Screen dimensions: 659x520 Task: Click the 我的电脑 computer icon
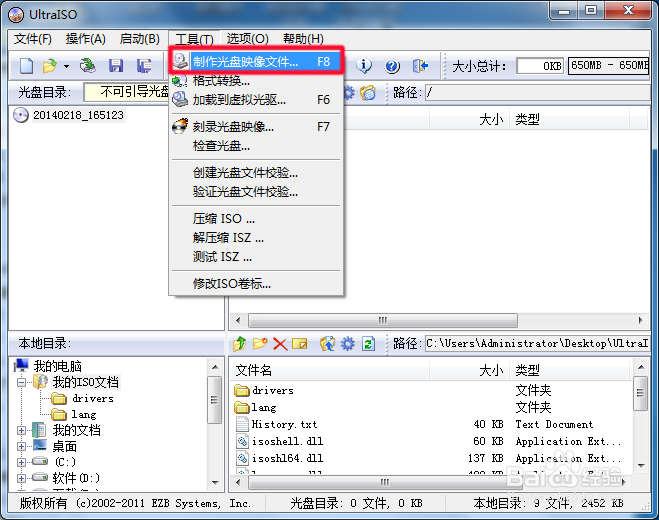point(21,366)
